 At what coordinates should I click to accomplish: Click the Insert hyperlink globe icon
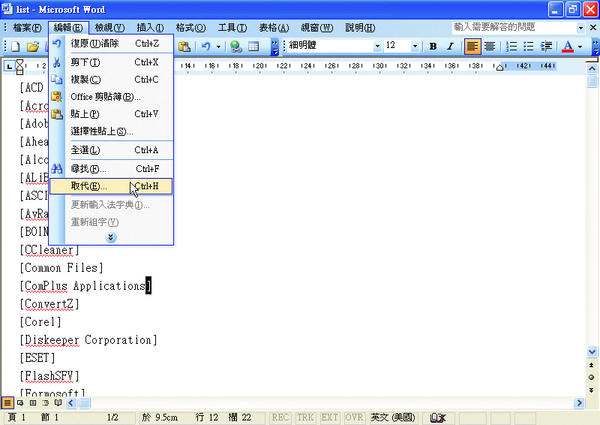[236, 47]
